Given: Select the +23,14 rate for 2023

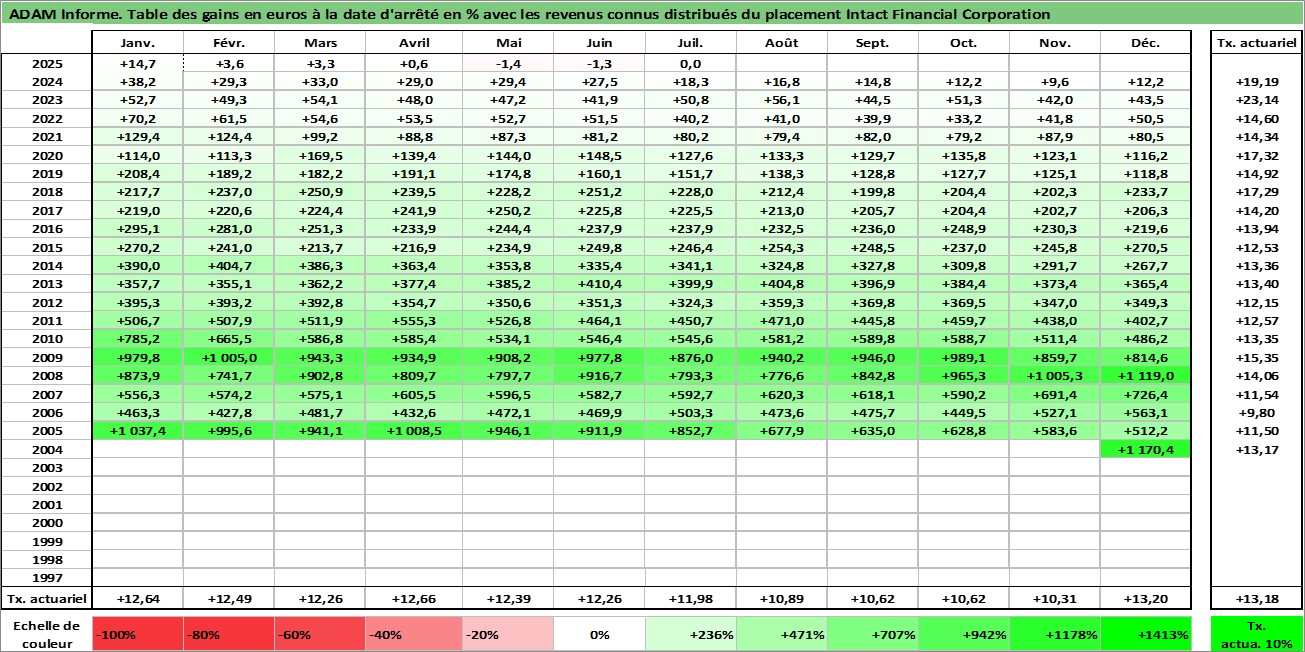Looking at the screenshot, I should pyautogui.click(x=1257, y=101).
